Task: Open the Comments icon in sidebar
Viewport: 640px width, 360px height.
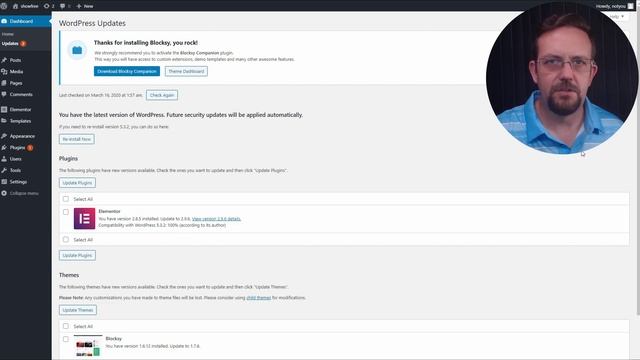Action: click(4, 94)
